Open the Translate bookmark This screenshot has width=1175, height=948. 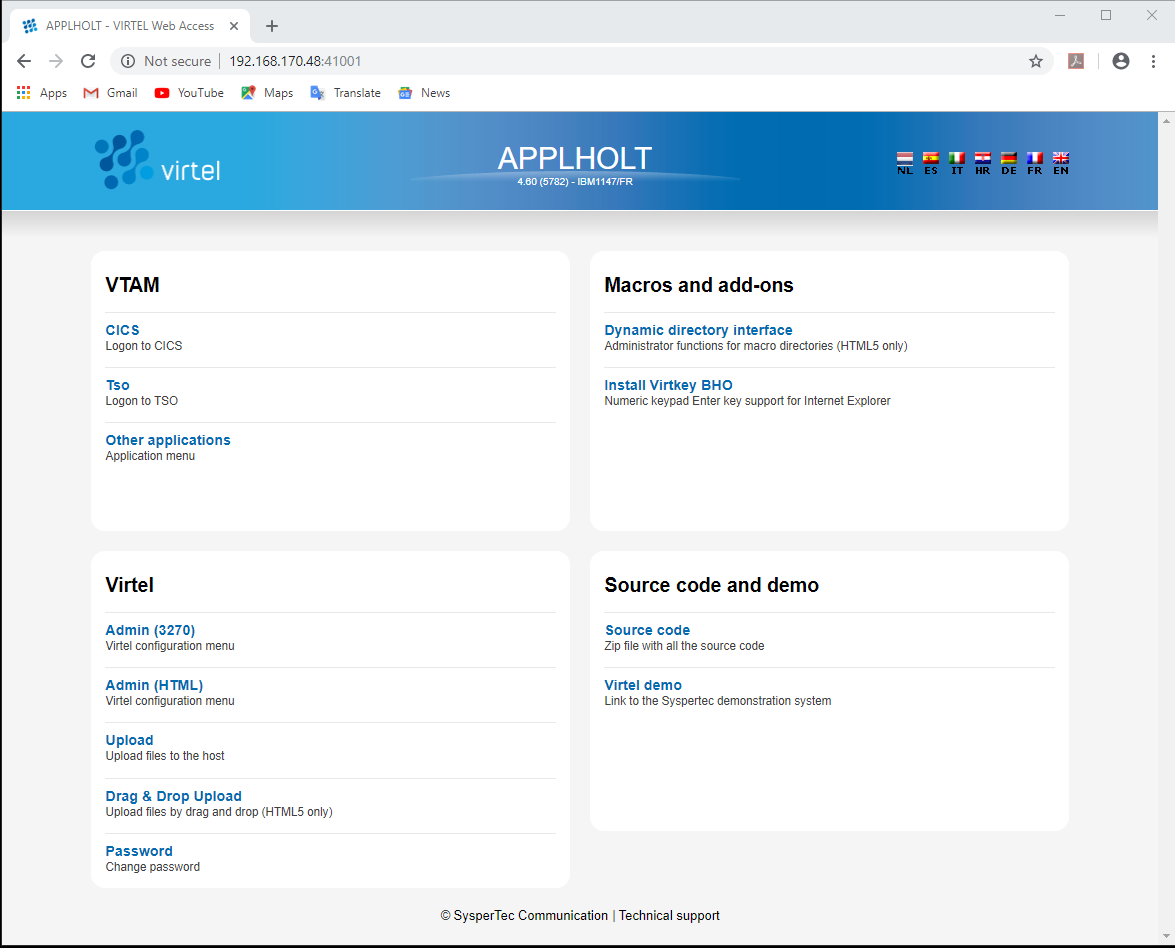pos(345,92)
